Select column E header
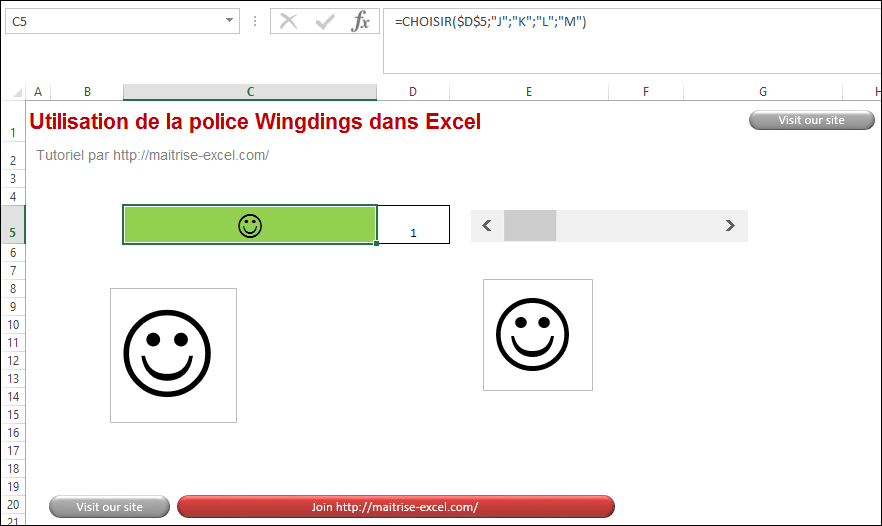882x526 pixels. tap(529, 92)
